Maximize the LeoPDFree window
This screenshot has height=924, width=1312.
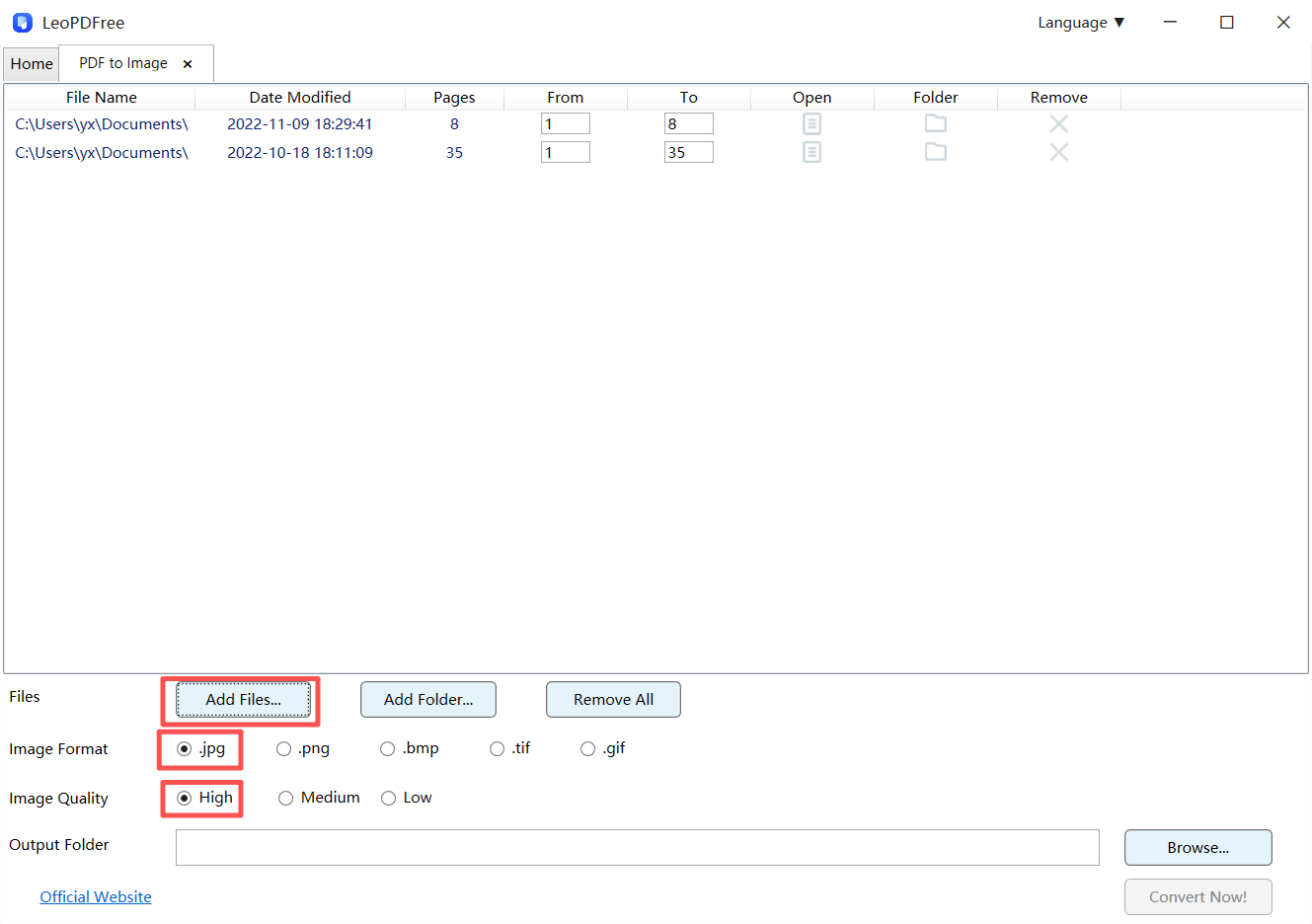[x=1226, y=22]
